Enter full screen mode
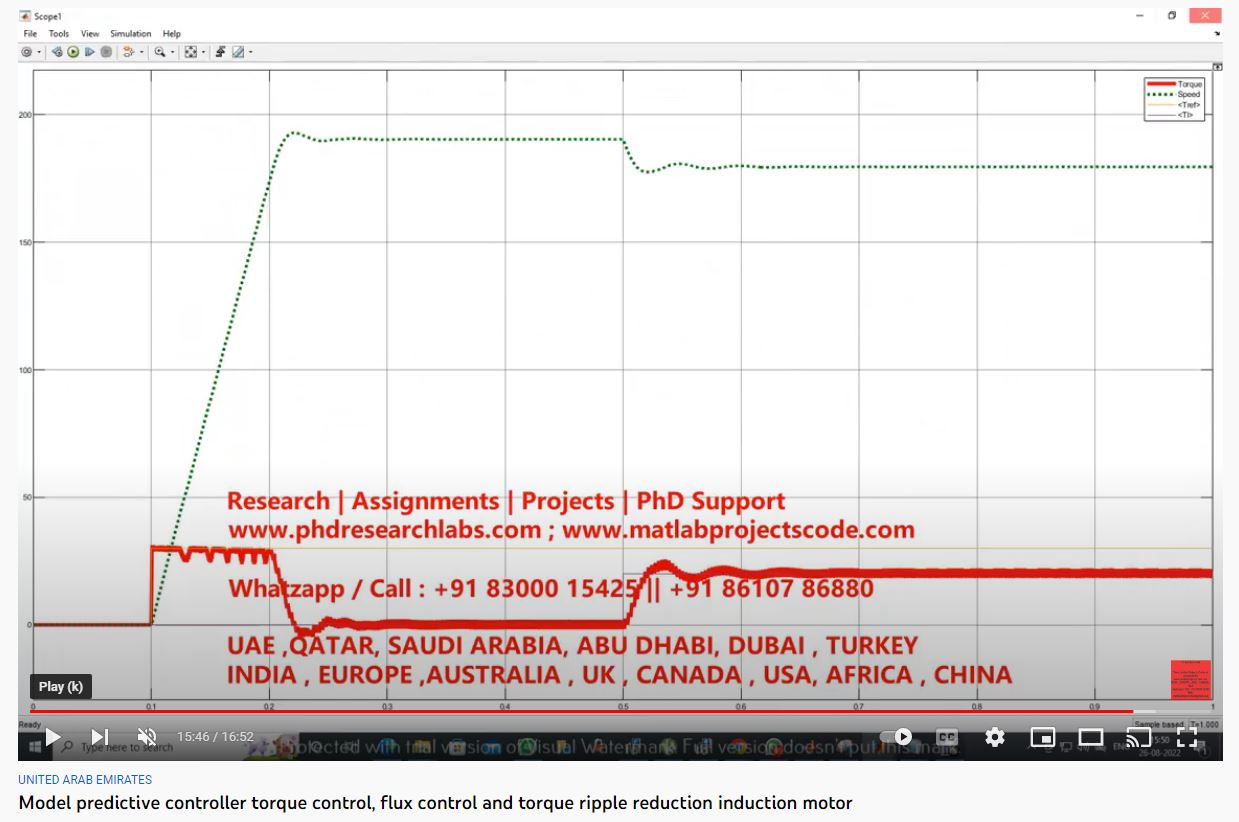 [1187, 737]
